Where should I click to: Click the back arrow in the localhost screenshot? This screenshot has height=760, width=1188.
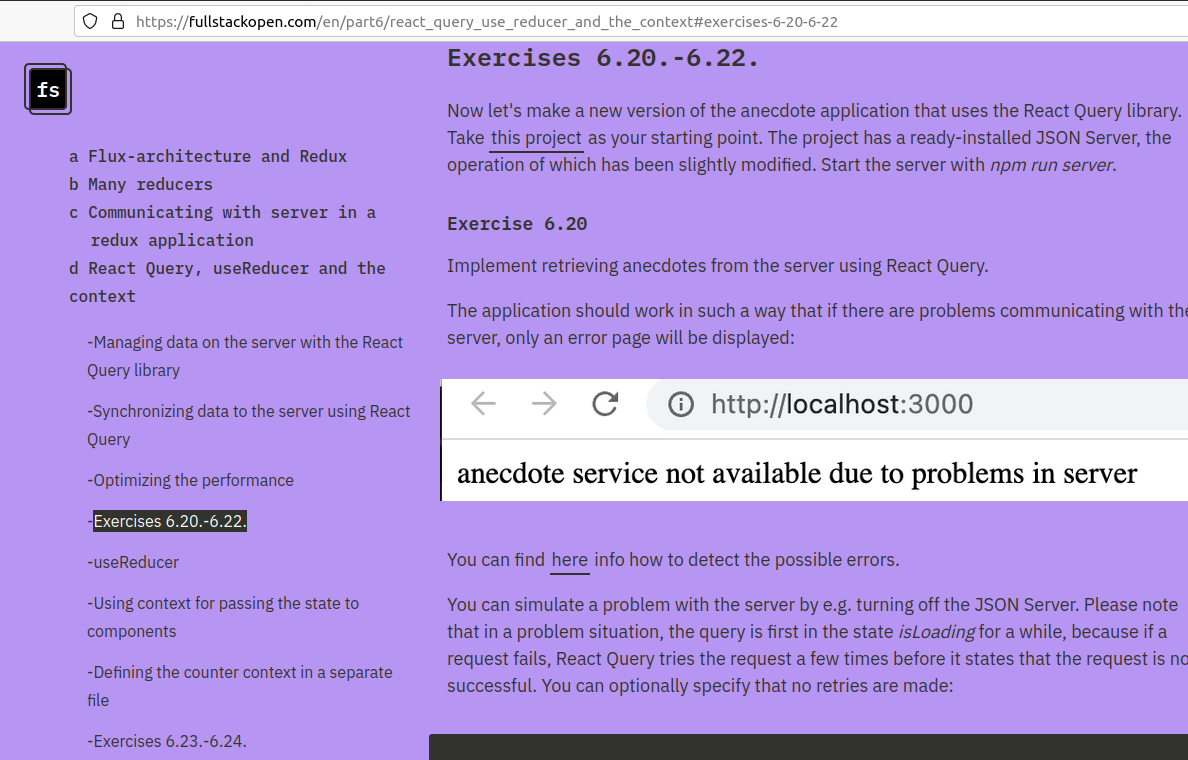point(483,404)
